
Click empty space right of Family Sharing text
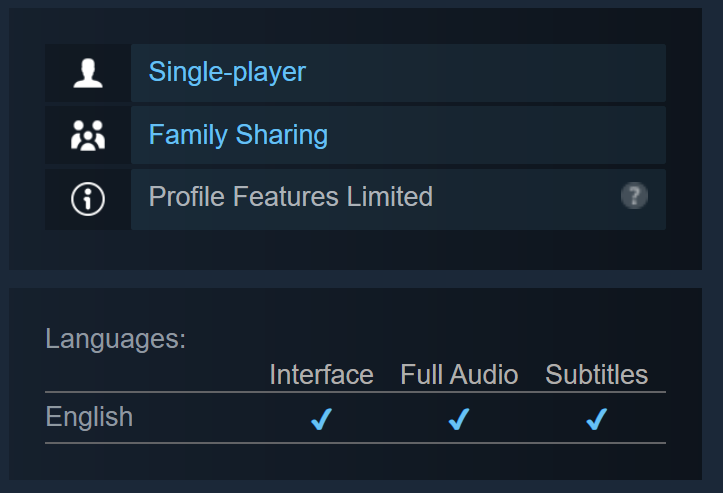point(490,135)
